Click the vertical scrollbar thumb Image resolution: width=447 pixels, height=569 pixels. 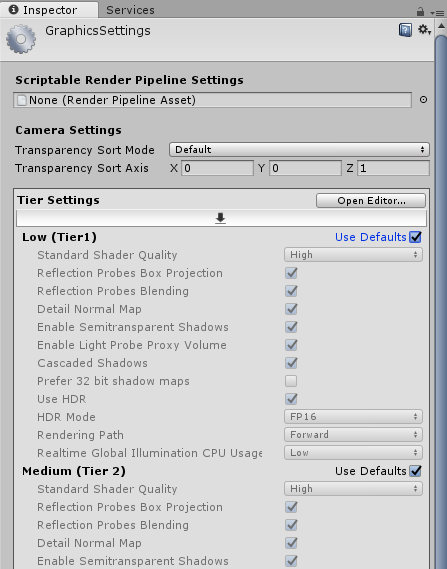tap(441, 301)
